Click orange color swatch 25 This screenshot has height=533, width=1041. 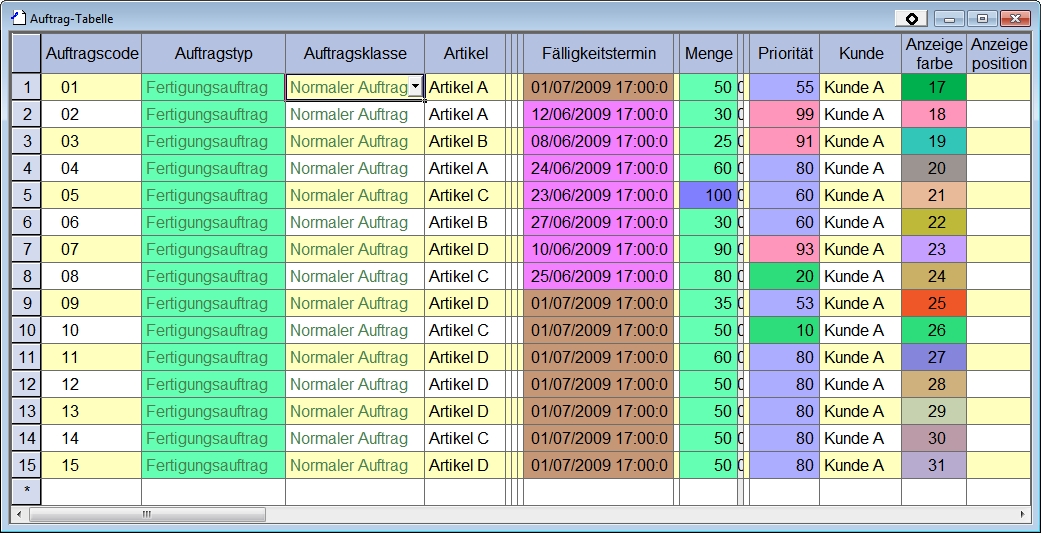pos(934,303)
